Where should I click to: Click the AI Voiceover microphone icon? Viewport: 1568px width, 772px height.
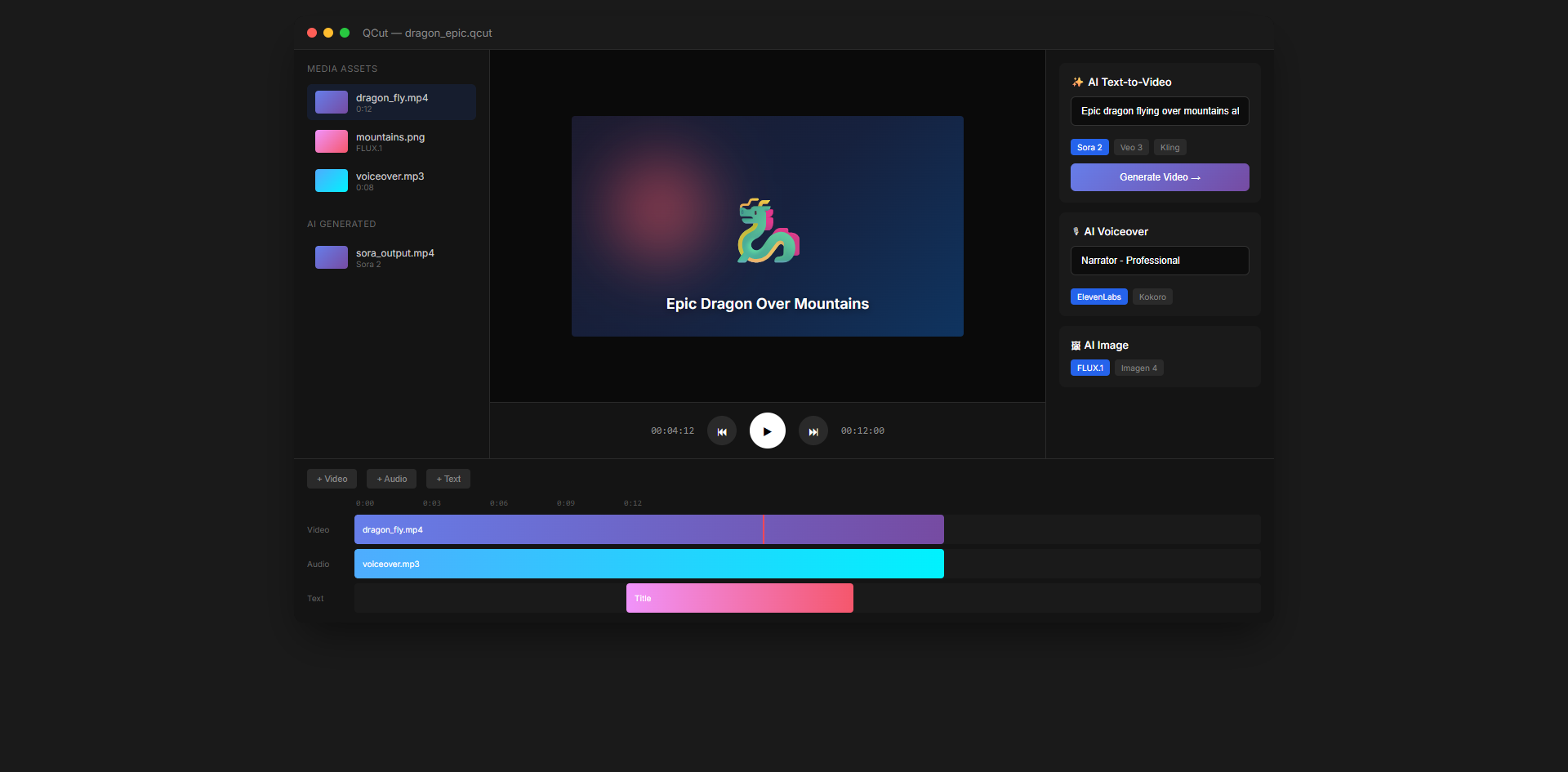[1076, 231]
